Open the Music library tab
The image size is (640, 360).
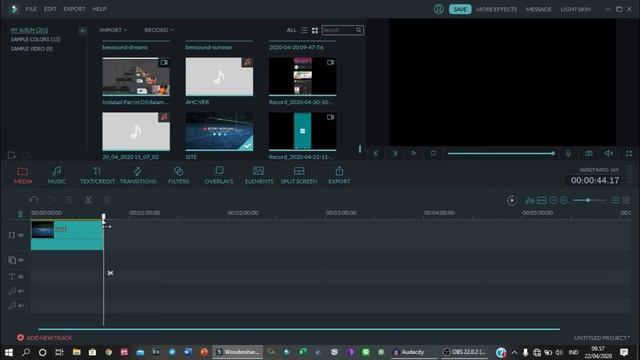coord(57,175)
